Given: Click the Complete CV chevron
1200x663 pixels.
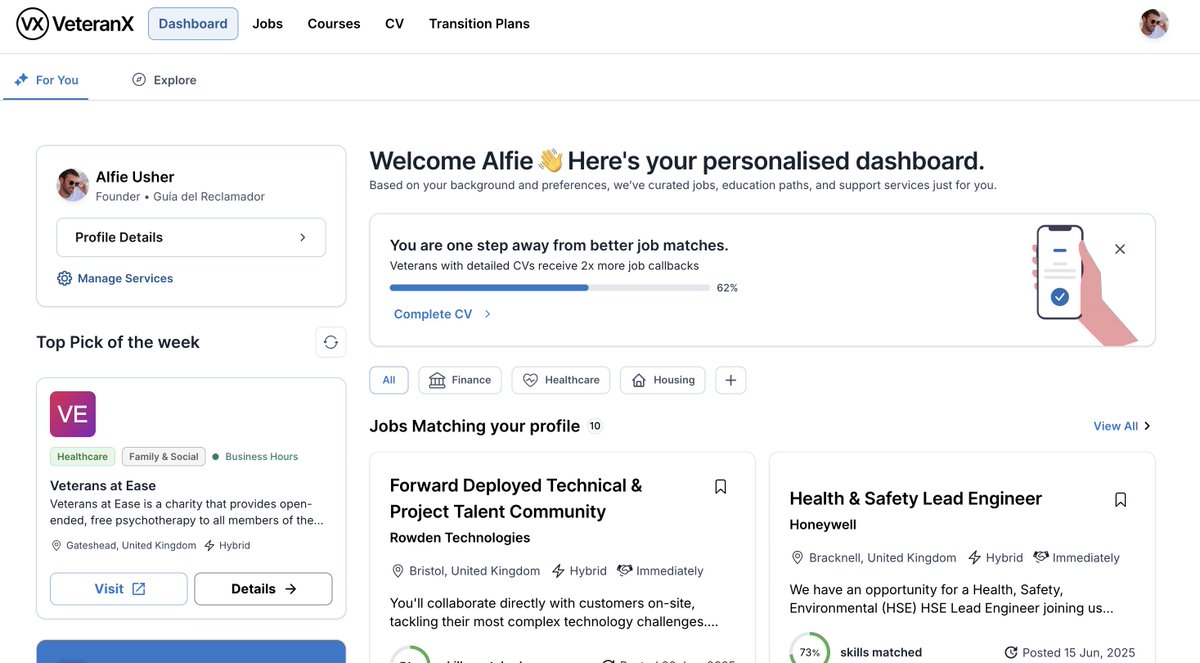Looking at the screenshot, I should pos(488,314).
